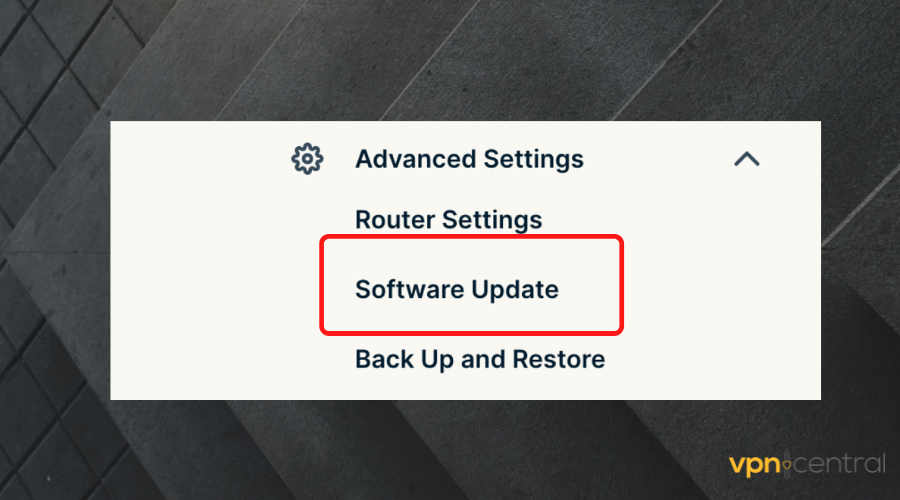Click the word 'Update' inside the red box
900x500 pixels.
click(x=515, y=290)
